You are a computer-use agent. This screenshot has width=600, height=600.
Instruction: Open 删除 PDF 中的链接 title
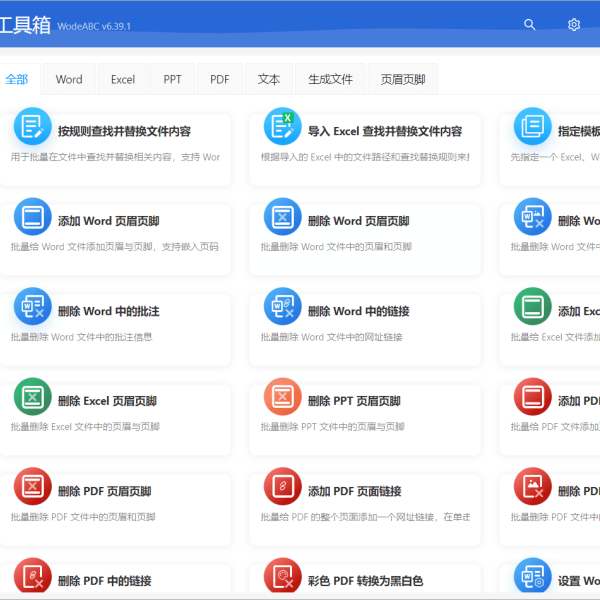pos(104,581)
